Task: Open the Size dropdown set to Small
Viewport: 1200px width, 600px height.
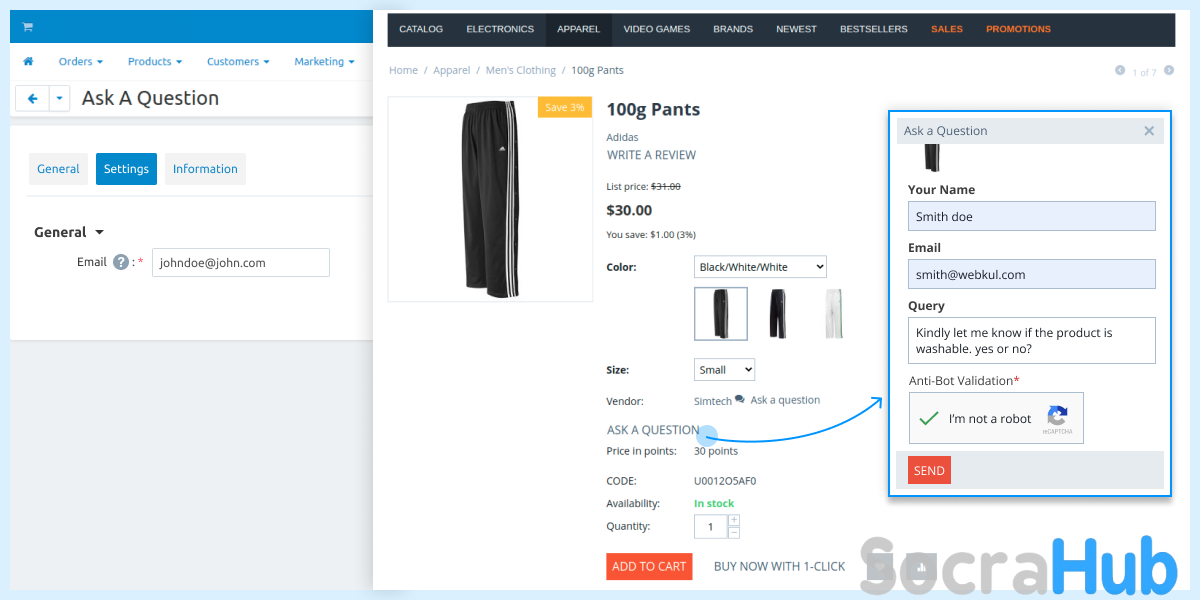Action: [724, 369]
